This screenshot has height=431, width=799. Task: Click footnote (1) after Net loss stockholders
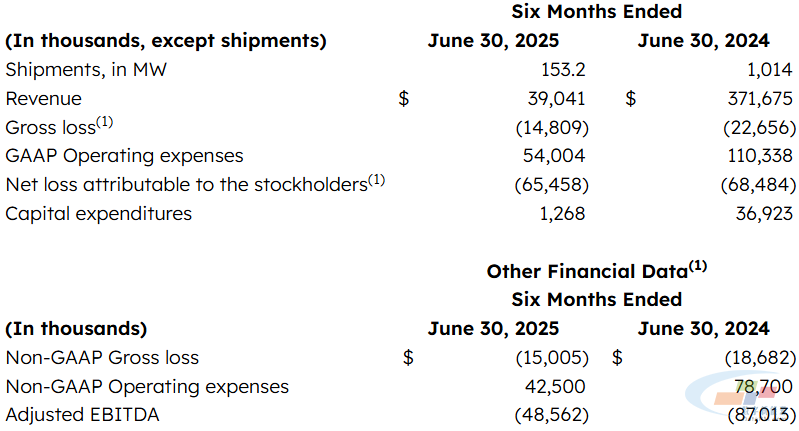tap(377, 180)
